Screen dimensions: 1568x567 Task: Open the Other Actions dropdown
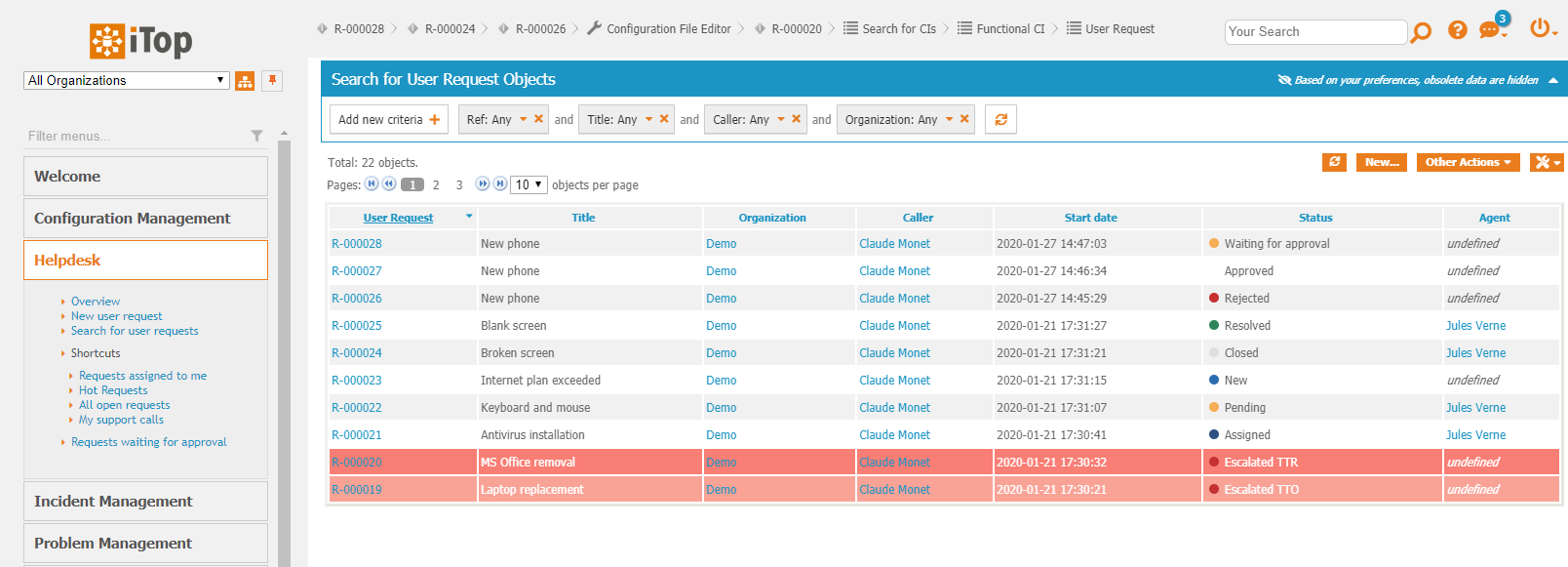point(1468,162)
